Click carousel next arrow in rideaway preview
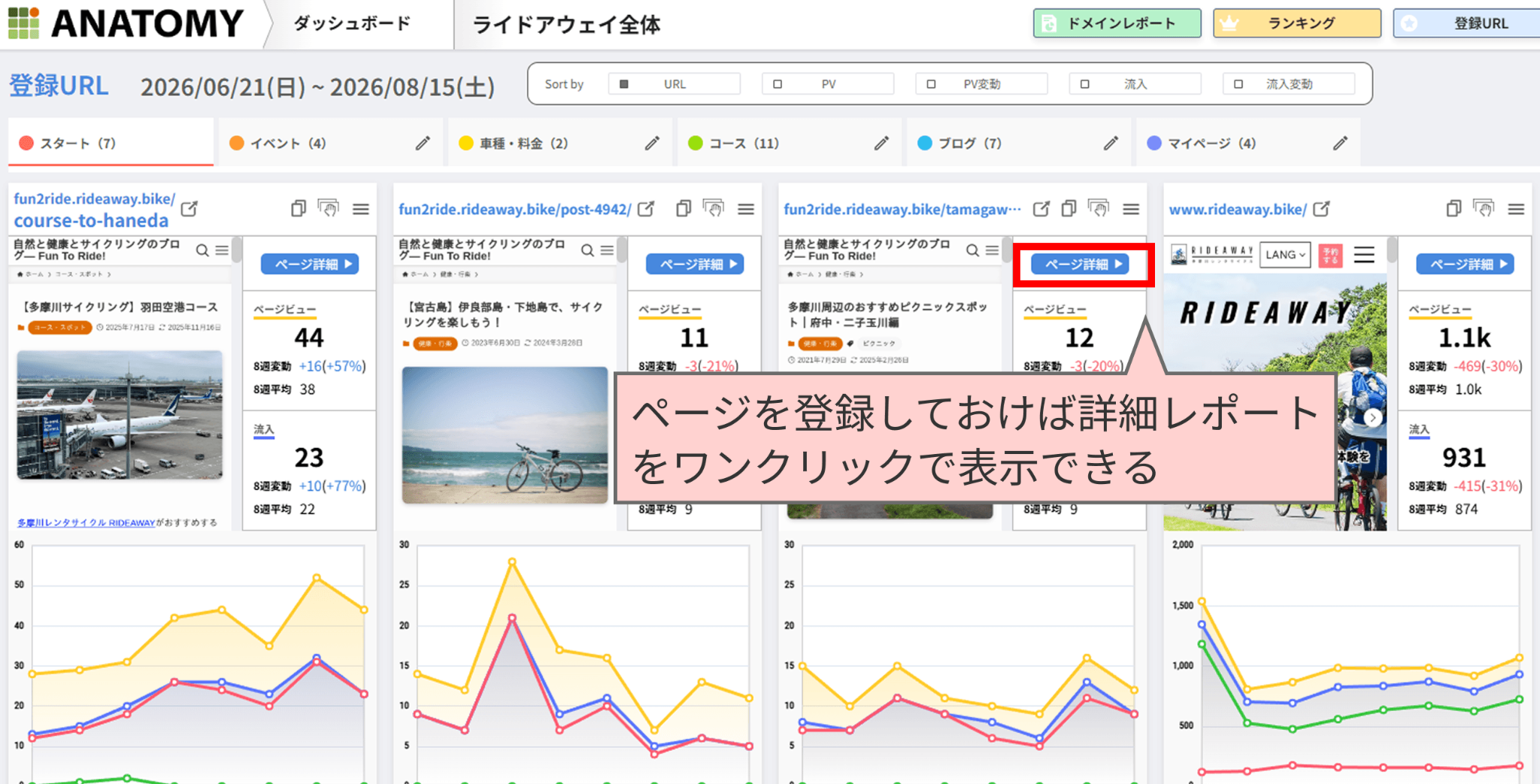The height and width of the screenshot is (784, 1540). [1373, 418]
